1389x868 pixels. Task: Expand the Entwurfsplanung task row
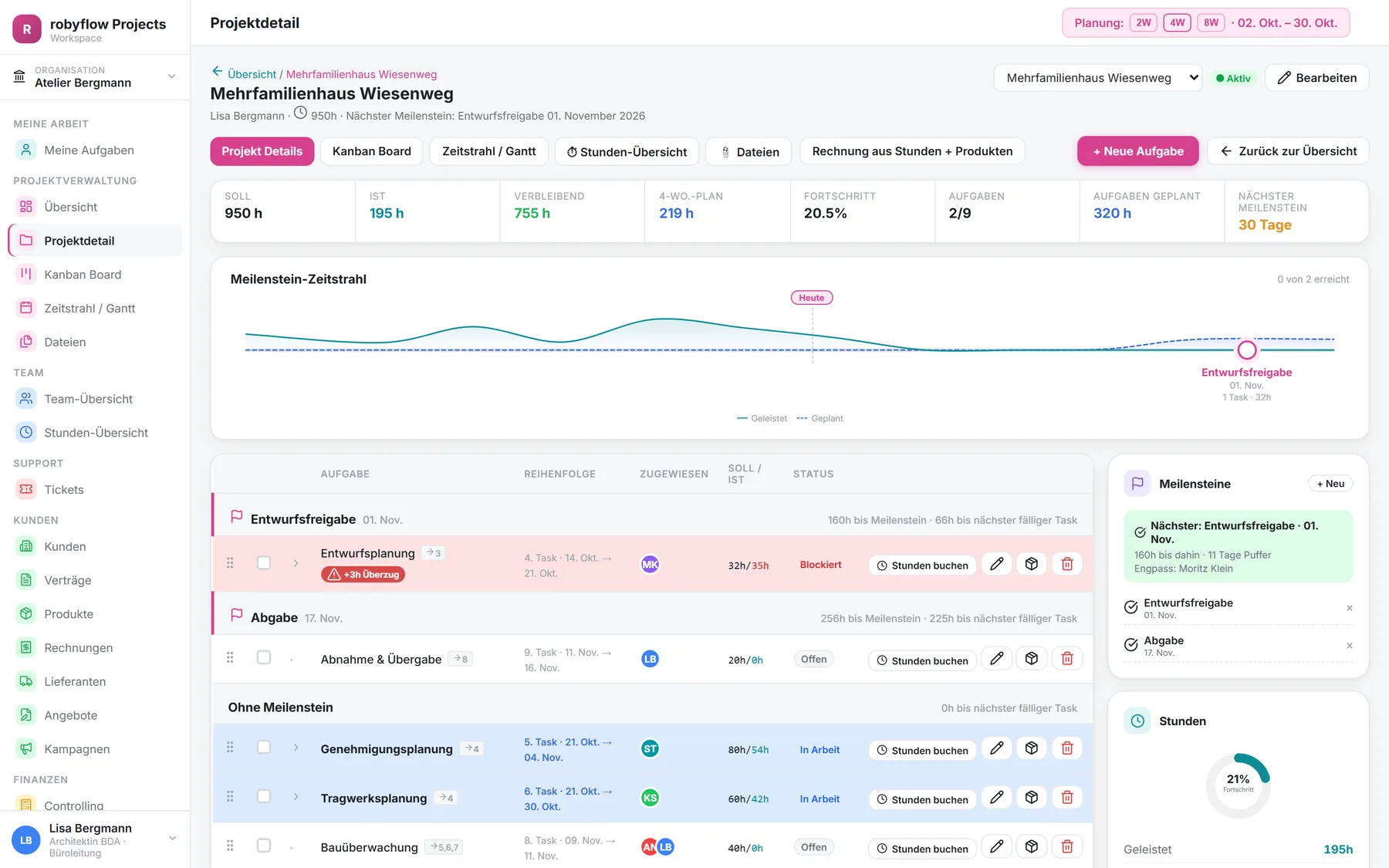tap(296, 563)
